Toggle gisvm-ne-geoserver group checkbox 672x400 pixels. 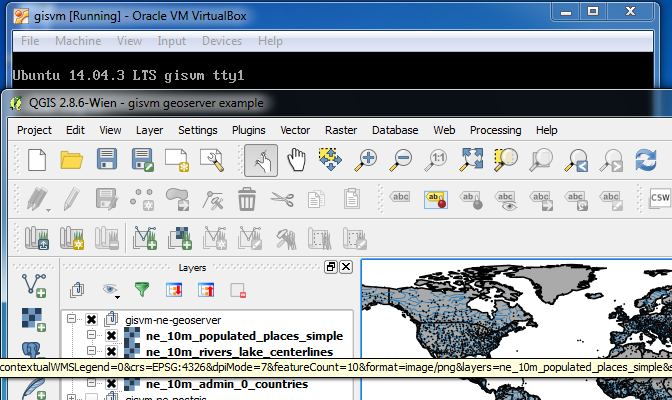pos(91,320)
